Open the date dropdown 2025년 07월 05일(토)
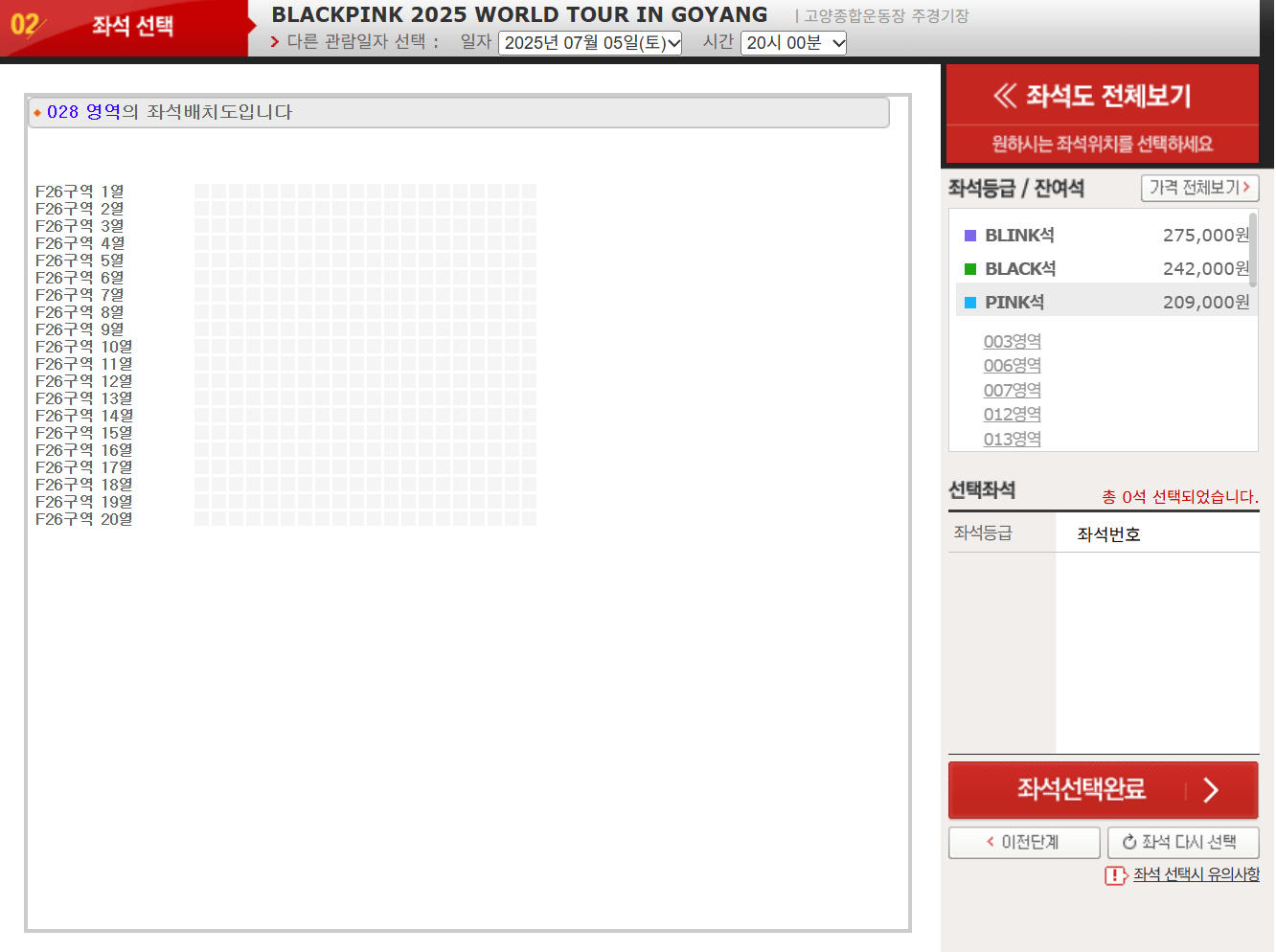Screen dimensions: 1276x952 [590, 43]
